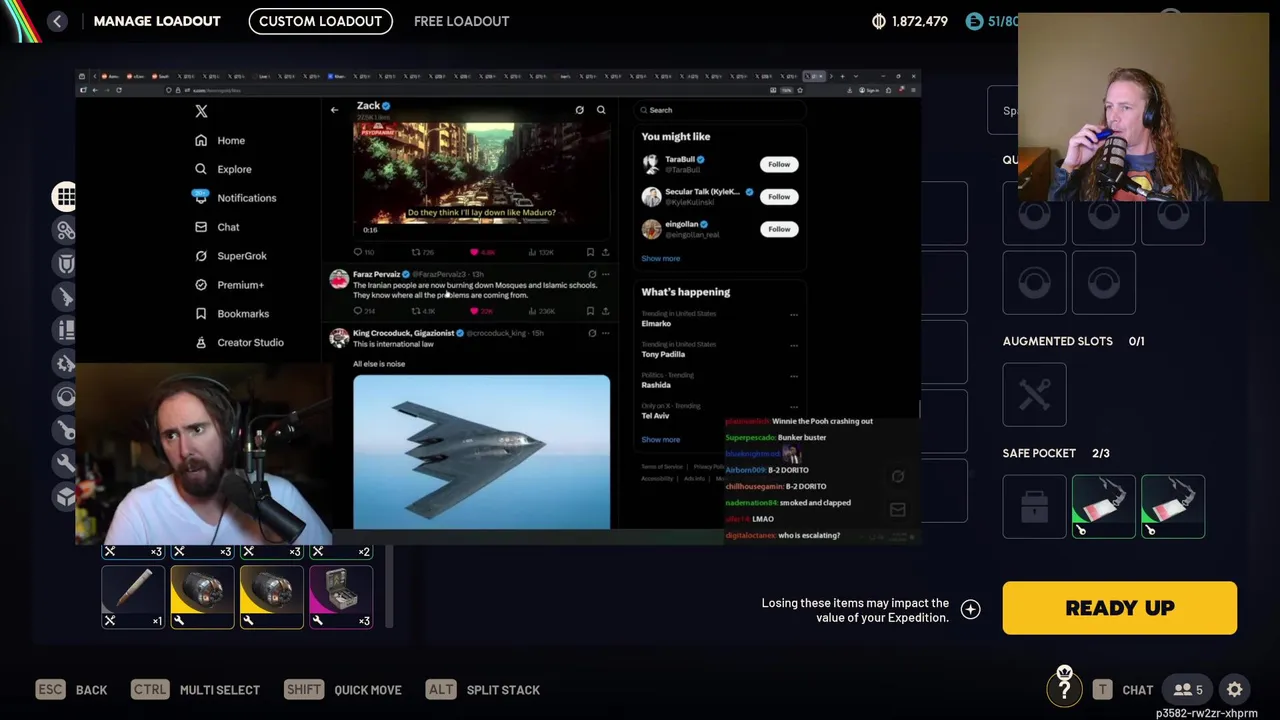The height and width of the screenshot is (720, 1280).
Task: Click the refresh icon on Zack's profile header
Action: (579, 110)
